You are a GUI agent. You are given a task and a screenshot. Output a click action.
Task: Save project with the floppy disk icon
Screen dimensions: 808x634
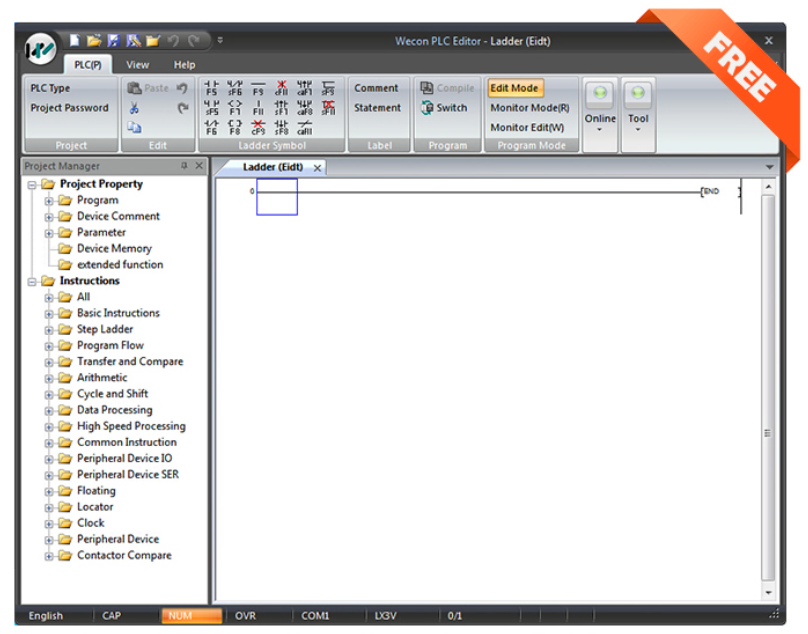[x=113, y=40]
